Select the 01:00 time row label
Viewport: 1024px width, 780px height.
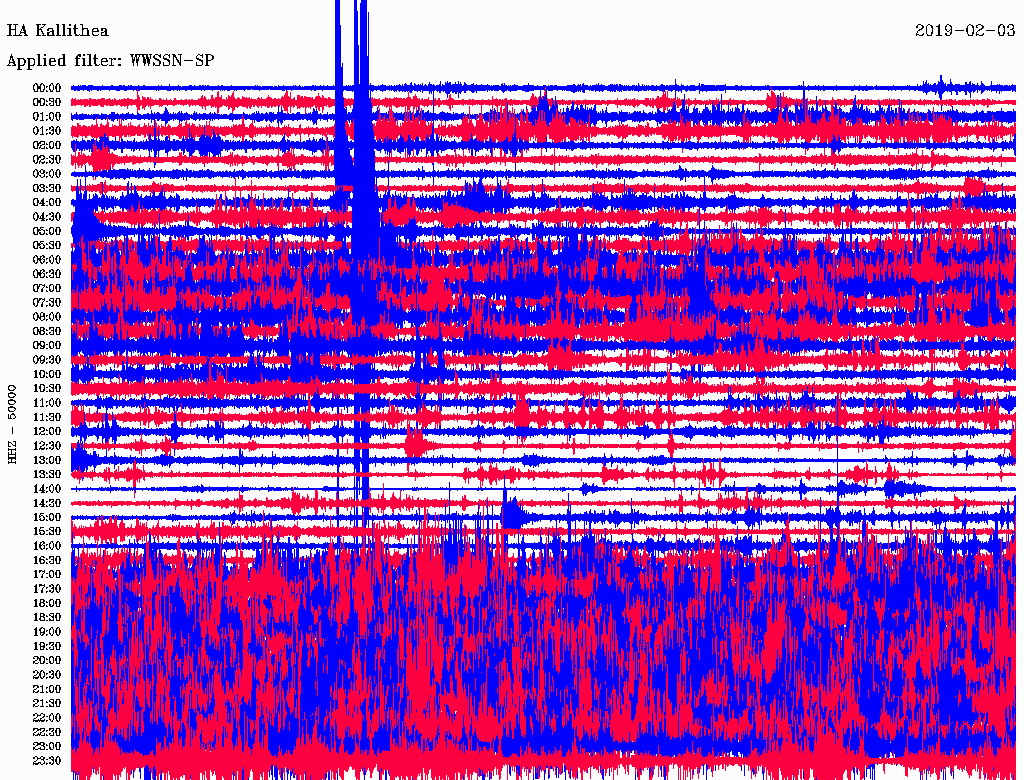tap(47, 116)
